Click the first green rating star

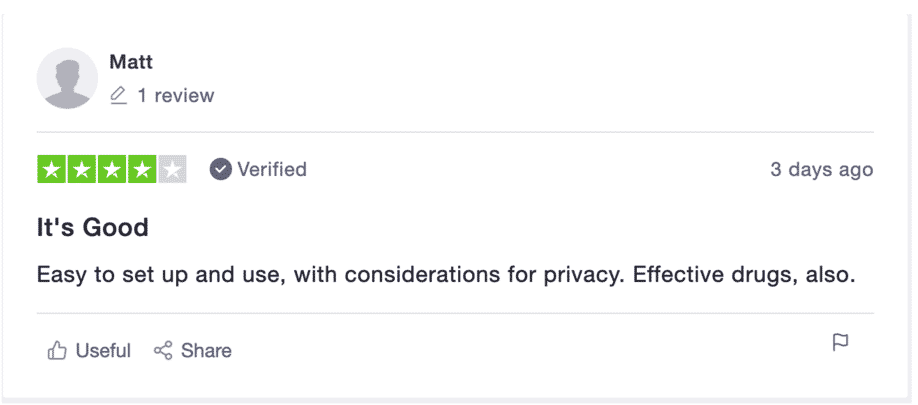point(52,169)
